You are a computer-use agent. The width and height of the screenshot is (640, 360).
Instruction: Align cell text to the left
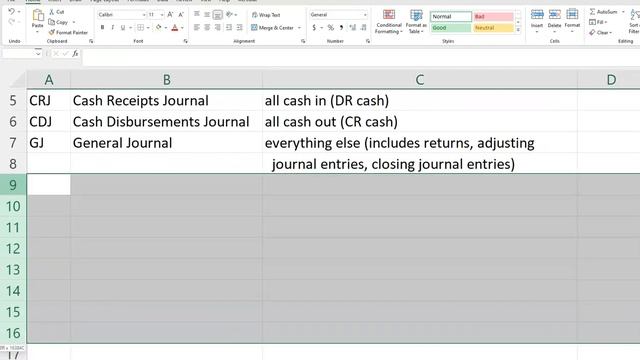(197, 28)
